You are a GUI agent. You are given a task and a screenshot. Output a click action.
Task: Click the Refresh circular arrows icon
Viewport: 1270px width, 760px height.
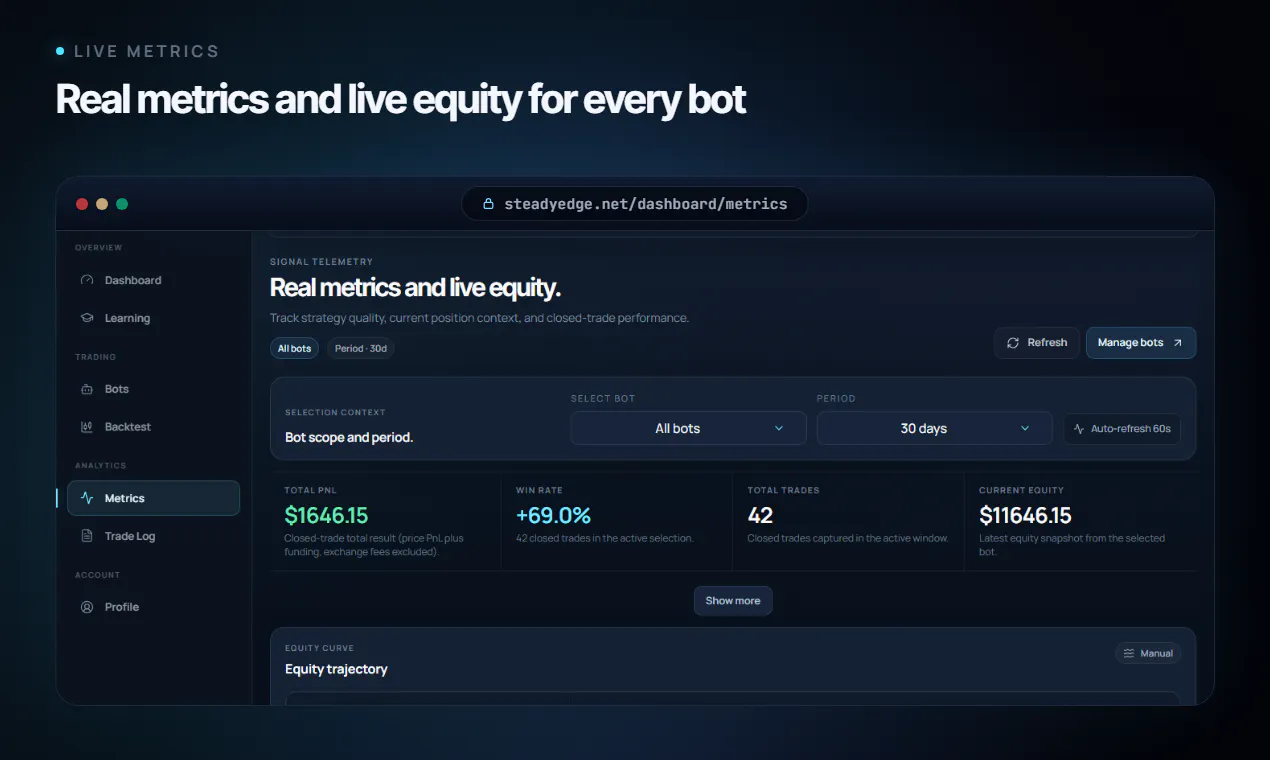(x=1013, y=343)
